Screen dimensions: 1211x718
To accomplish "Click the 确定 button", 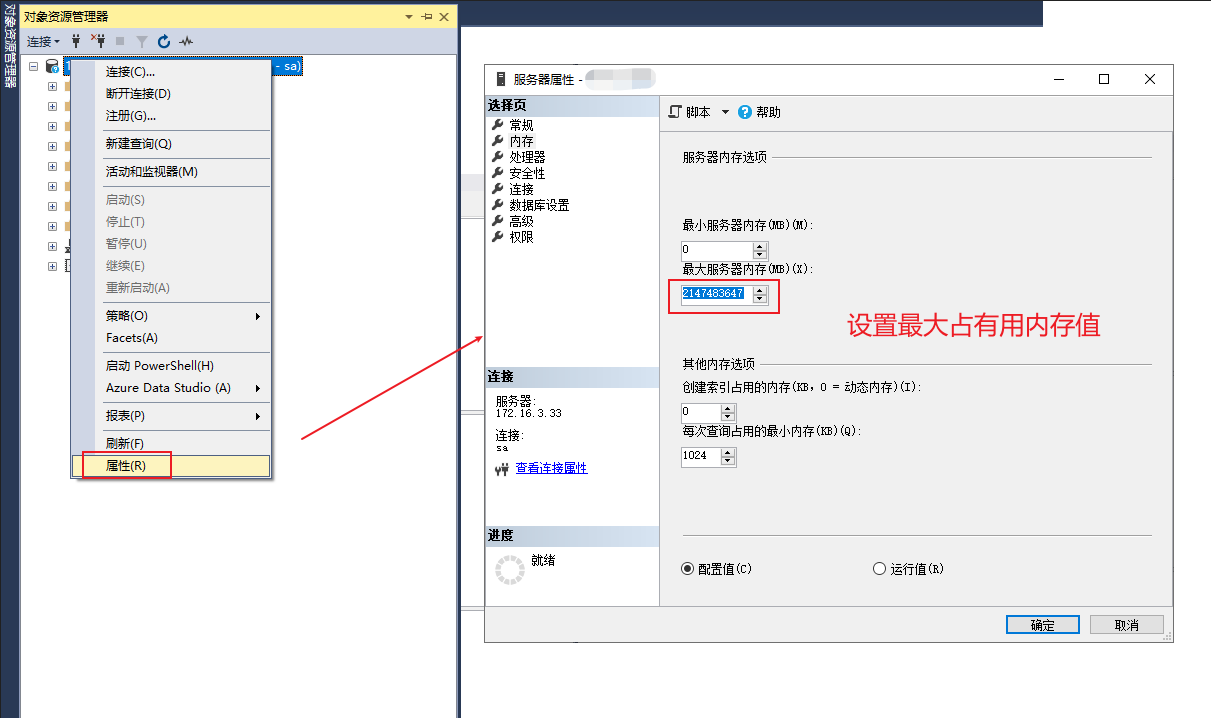I will click(x=1042, y=625).
